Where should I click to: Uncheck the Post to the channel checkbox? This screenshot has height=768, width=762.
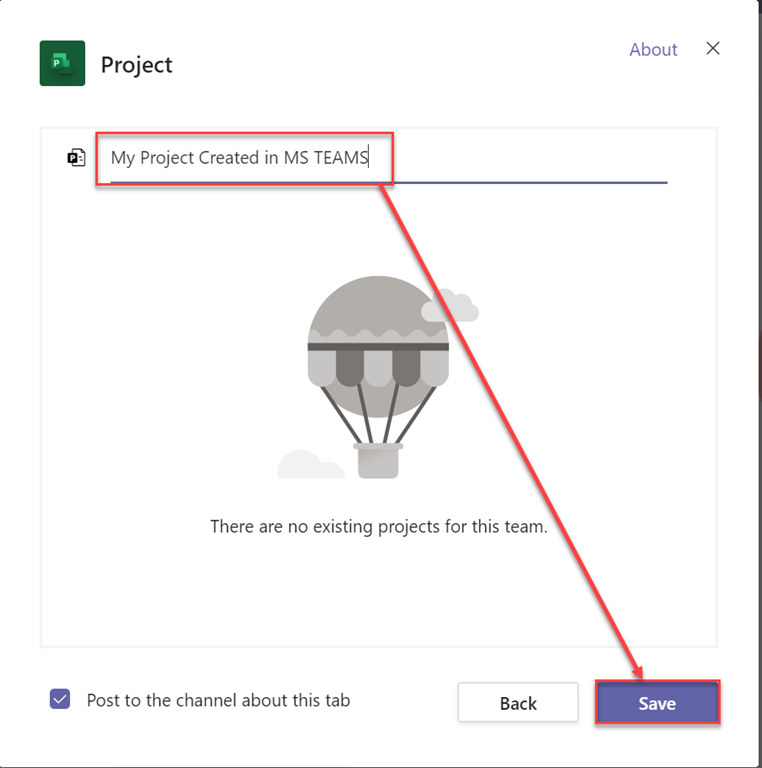(x=60, y=699)
